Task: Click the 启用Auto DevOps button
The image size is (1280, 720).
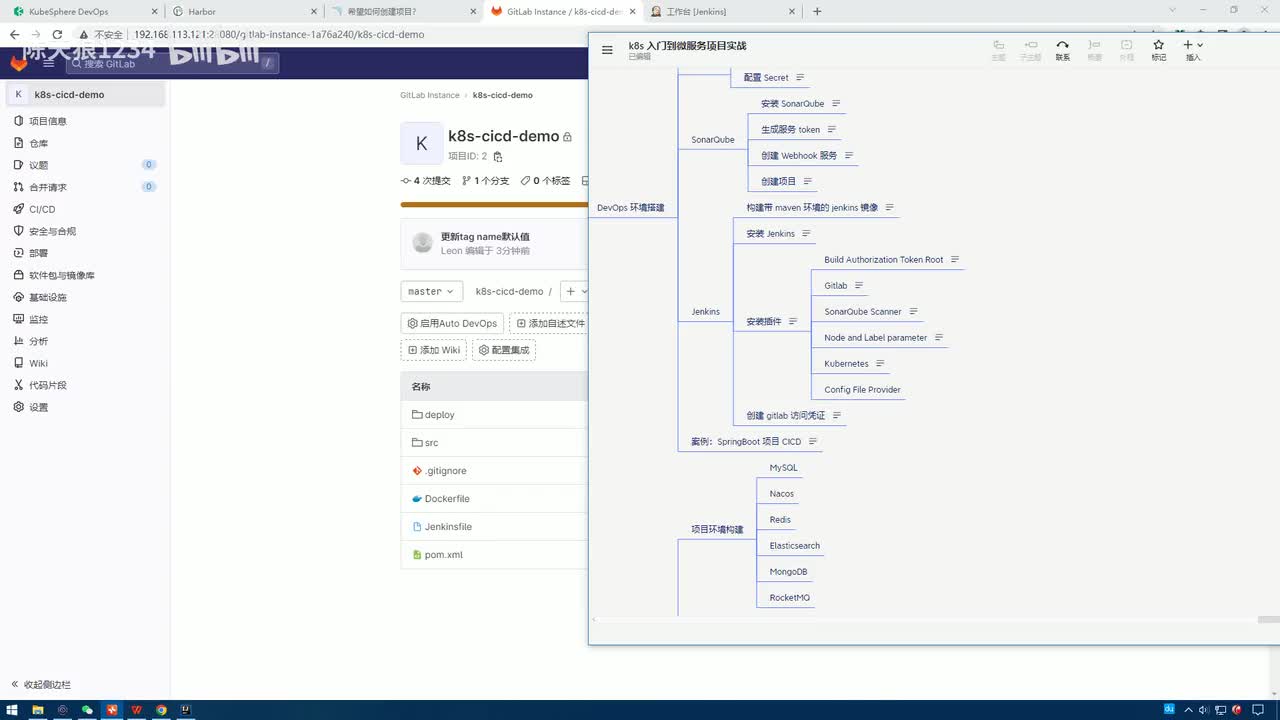Action: click(x=452, y=323)
